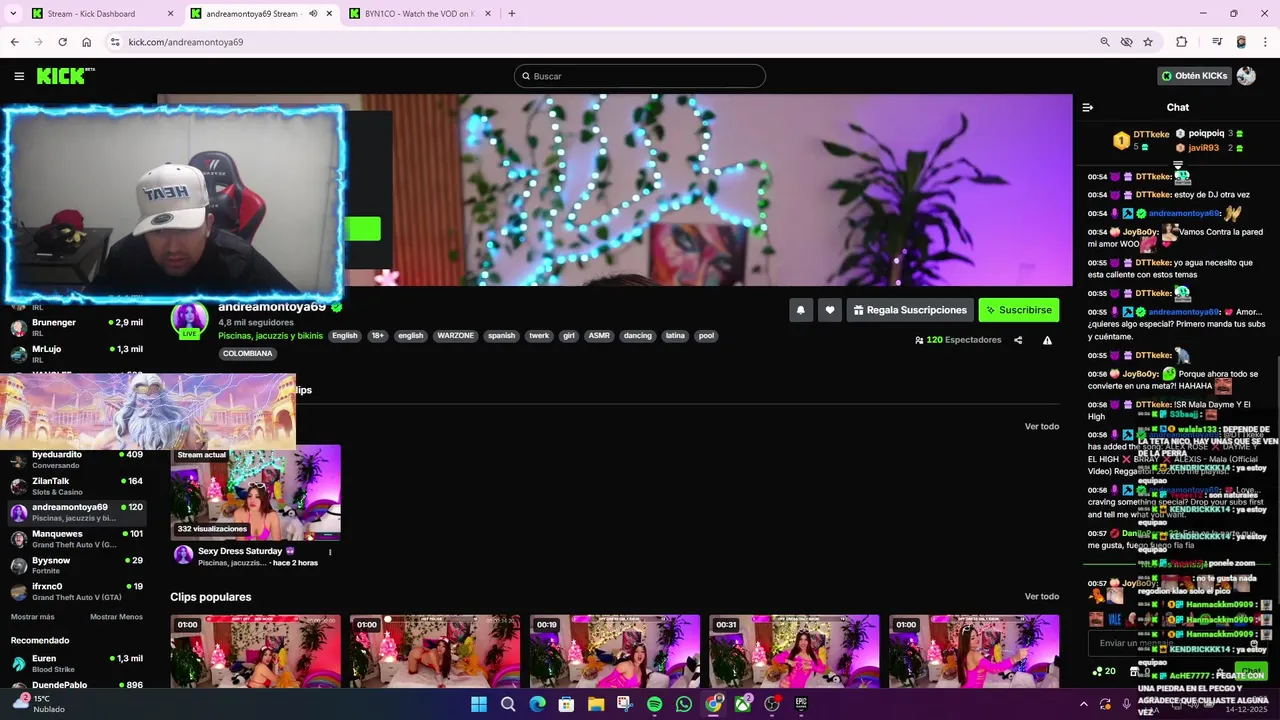Open Byysnow channel in sidebar
Viewport: 1280px width, 720px height.
tap(77, 565)
